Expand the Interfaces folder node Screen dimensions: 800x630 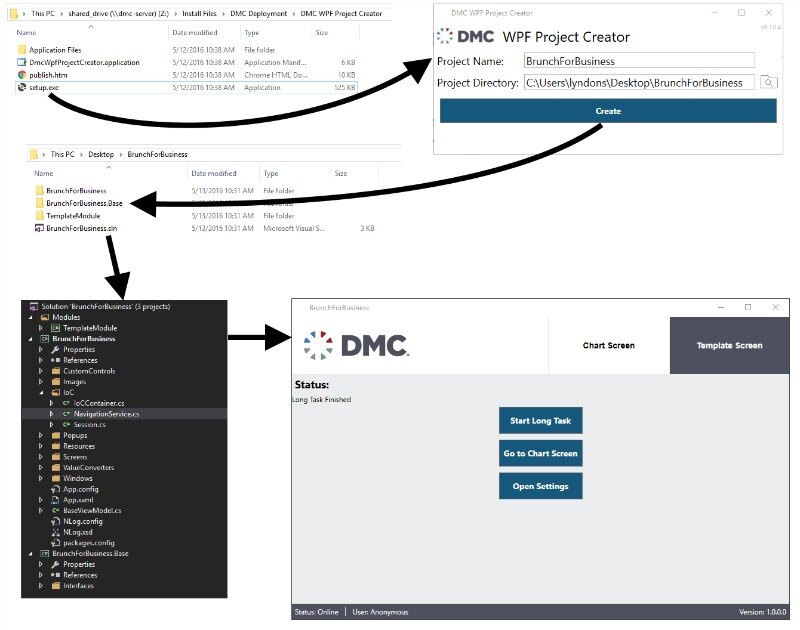coord(41,586)
